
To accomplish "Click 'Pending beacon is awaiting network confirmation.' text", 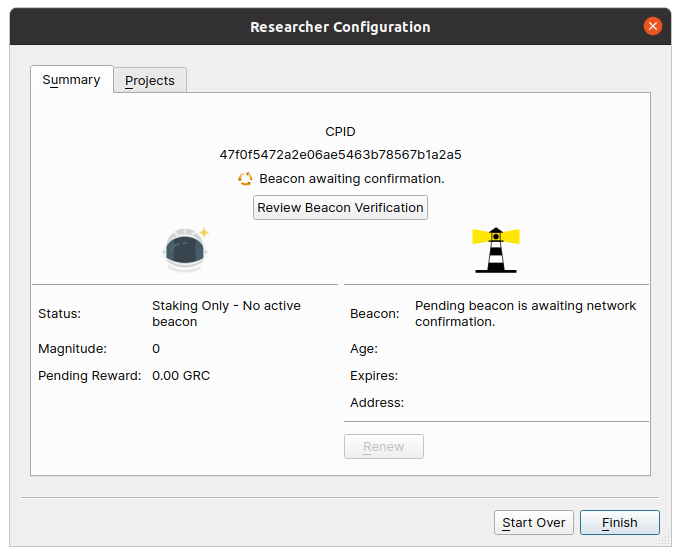I will tap(526, 314).
